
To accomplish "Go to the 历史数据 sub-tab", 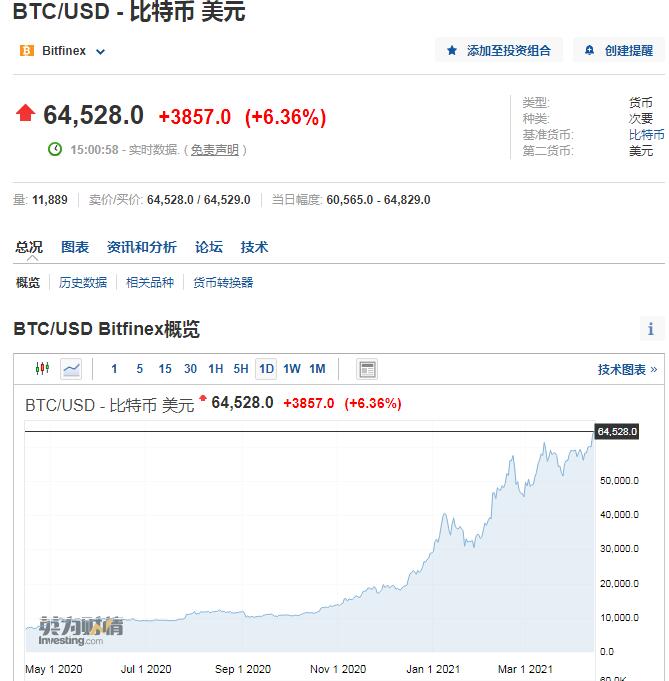I will [83, 283].
